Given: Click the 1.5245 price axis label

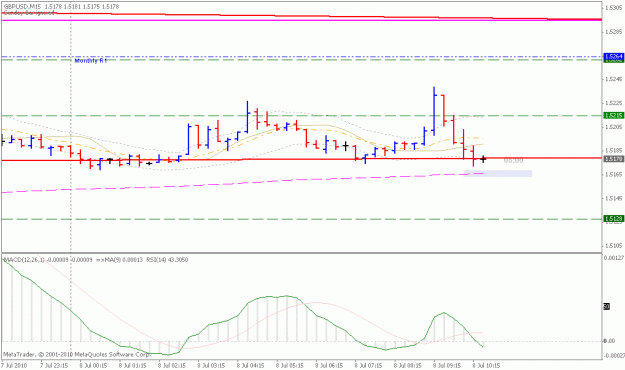Looking at the screenshot, I should [614, 79].
